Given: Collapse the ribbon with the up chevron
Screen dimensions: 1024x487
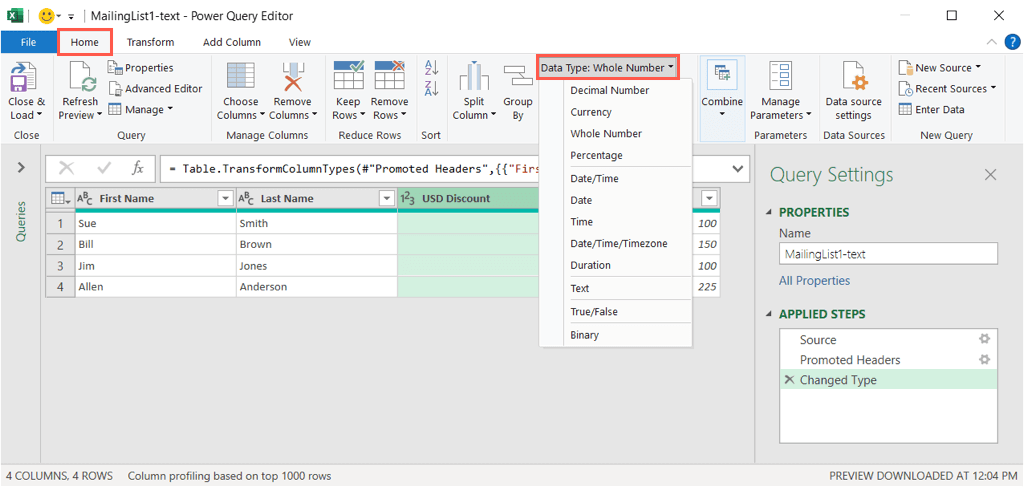Looking at the screenshot, I should coord(991,42).
